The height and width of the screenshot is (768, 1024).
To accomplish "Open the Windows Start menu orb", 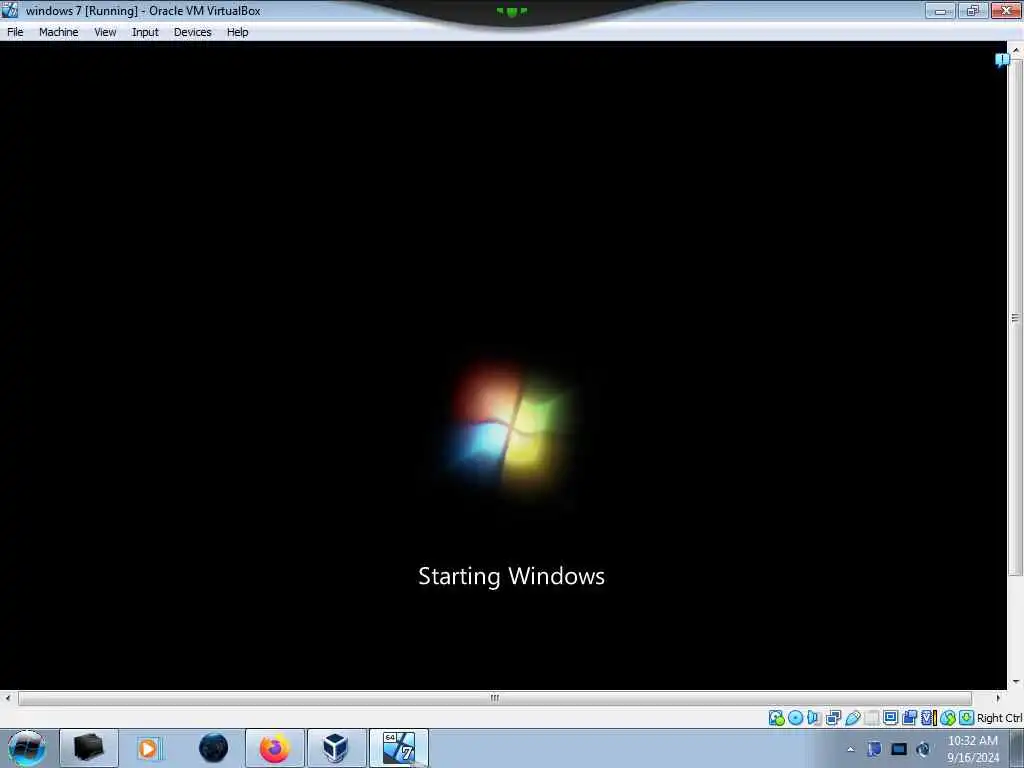I will pos(27,748).
